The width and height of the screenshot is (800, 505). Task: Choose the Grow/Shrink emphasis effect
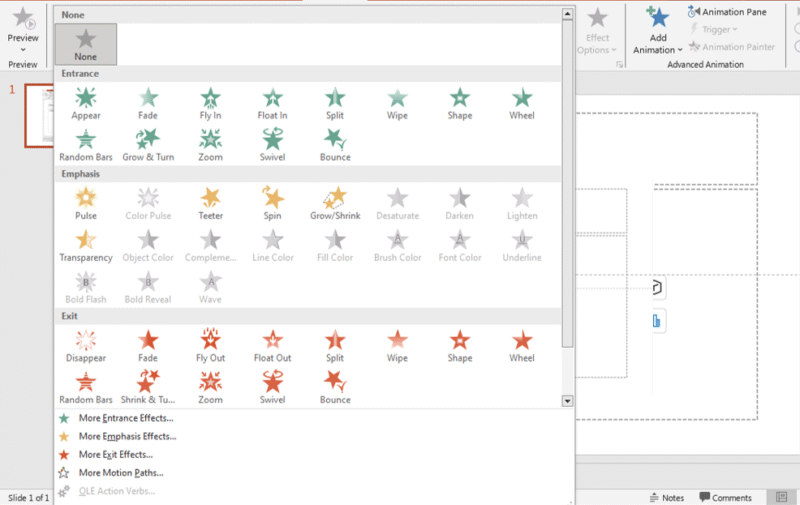335,204
